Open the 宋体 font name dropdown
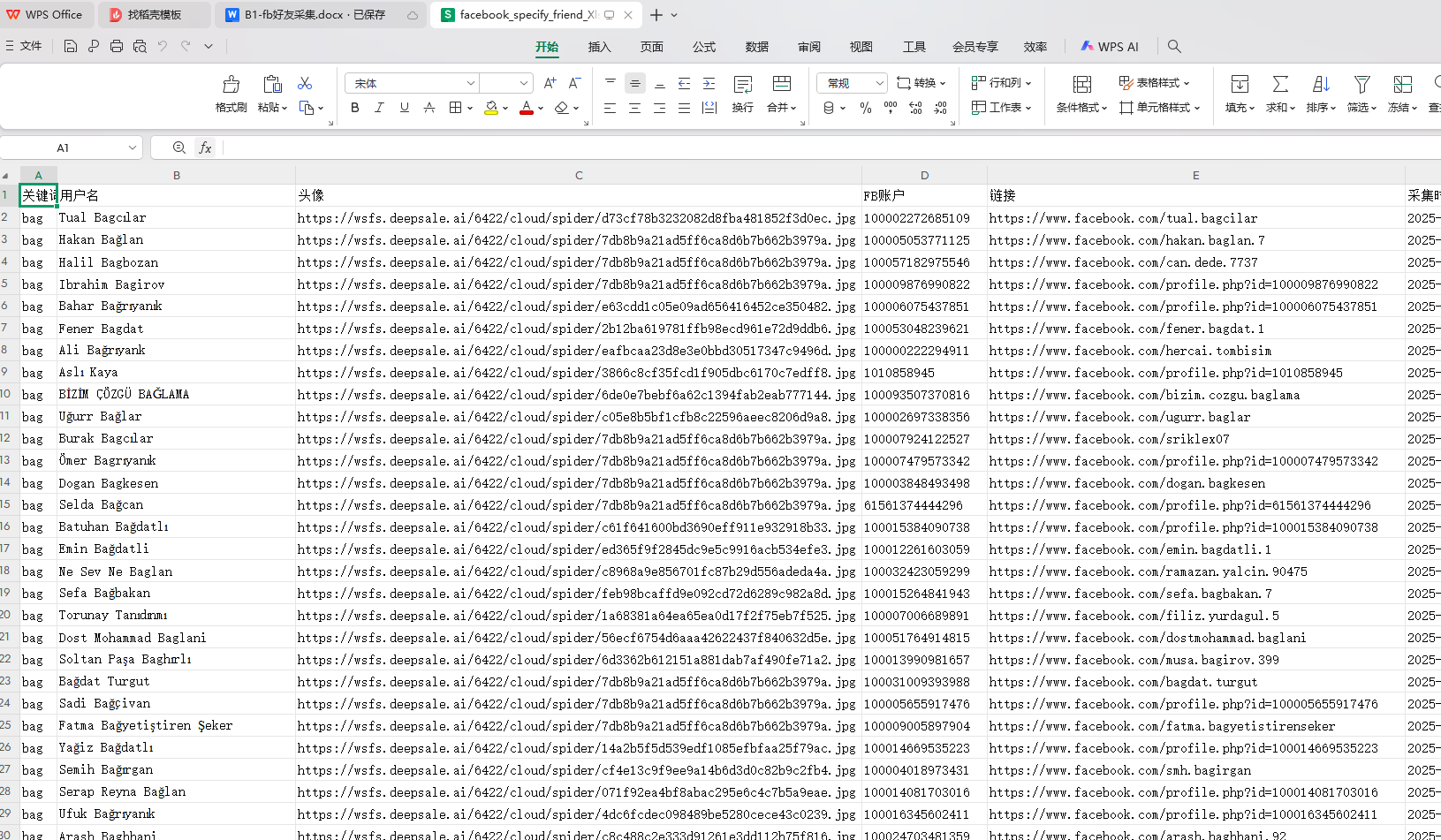 pos(470,83)
